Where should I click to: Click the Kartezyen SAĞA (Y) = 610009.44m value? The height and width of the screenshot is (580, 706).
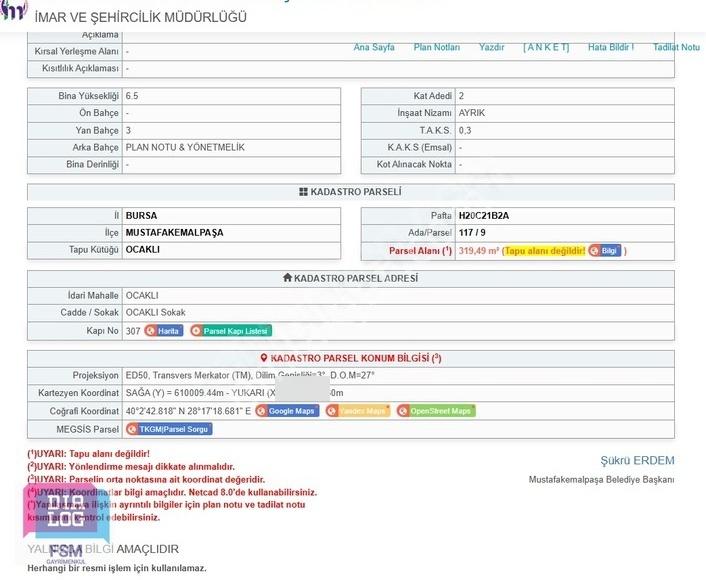(175, 393)
